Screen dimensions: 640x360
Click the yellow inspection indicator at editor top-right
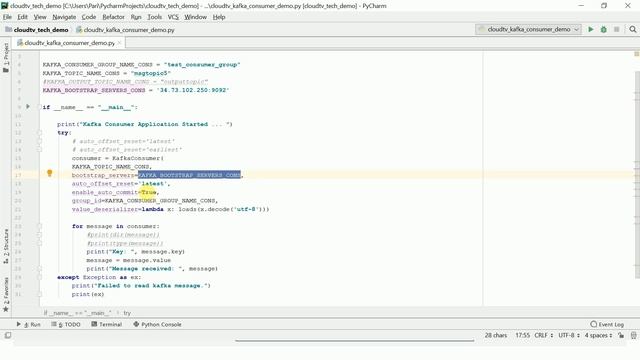[x=636, y=54]
